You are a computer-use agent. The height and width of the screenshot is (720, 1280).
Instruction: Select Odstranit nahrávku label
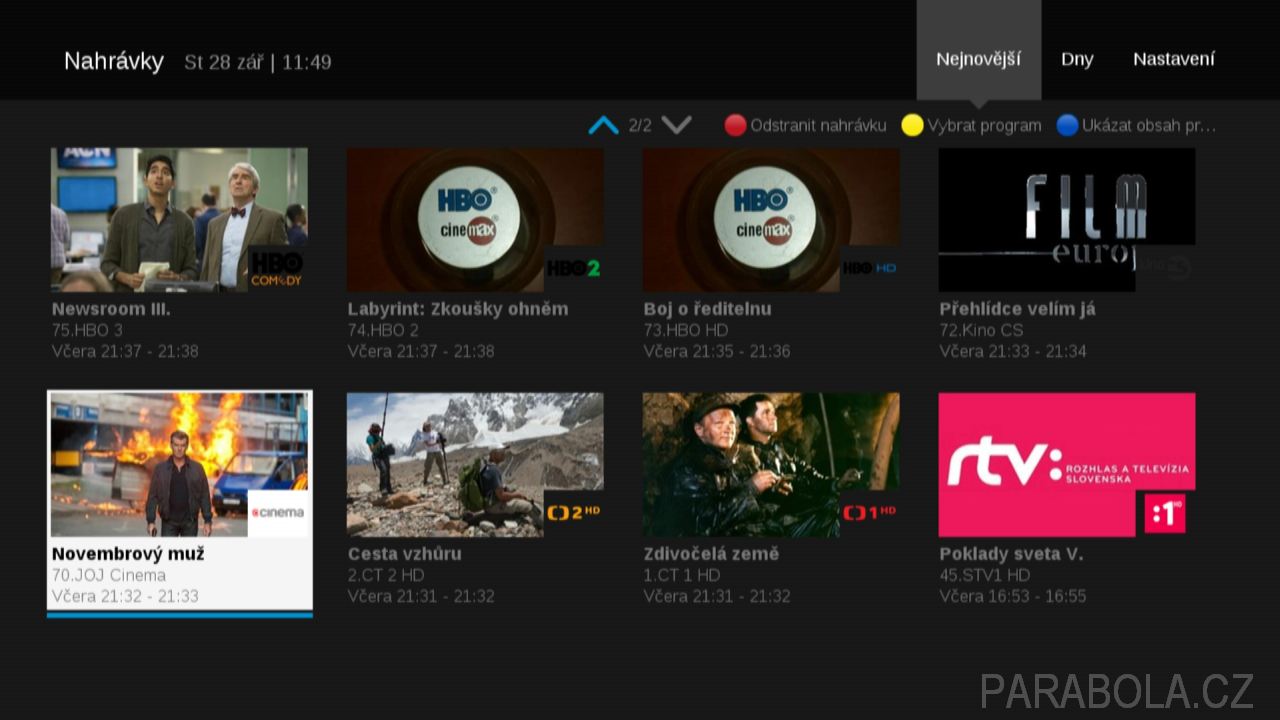(x=818, y=126)
